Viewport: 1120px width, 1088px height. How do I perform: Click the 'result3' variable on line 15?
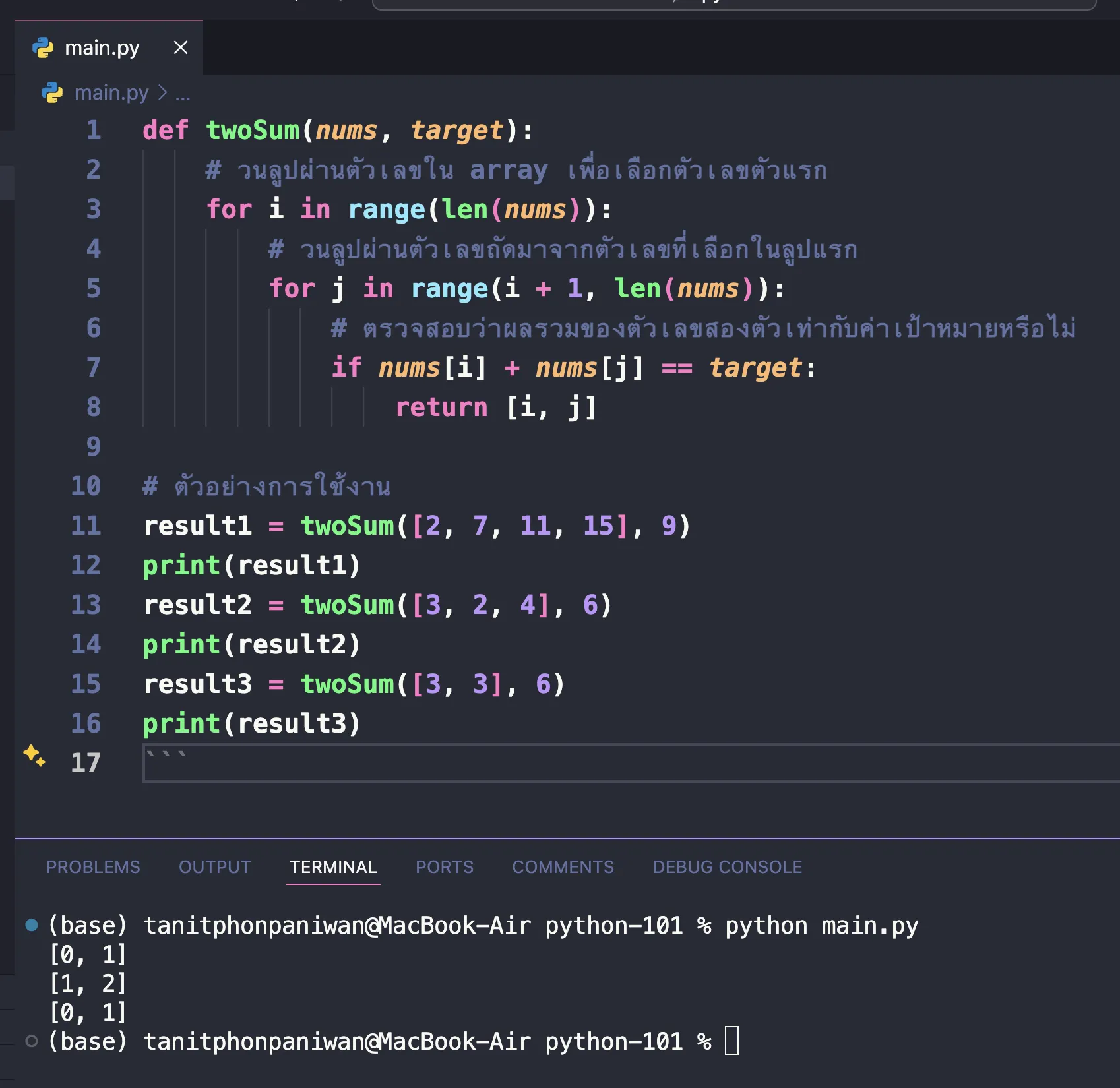[197, 684]
